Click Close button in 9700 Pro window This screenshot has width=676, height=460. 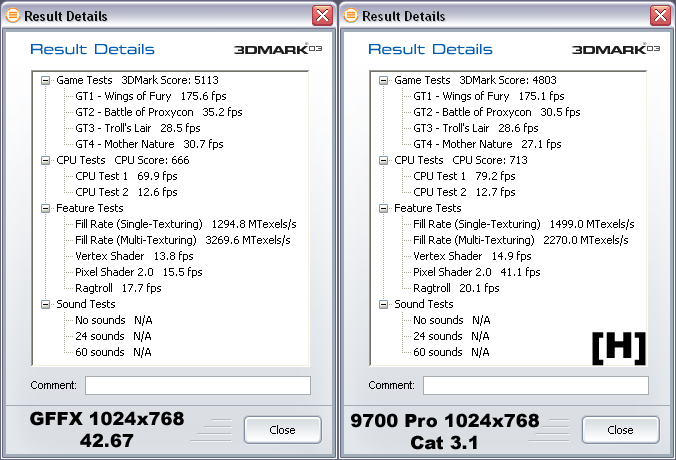pos(620,430)
